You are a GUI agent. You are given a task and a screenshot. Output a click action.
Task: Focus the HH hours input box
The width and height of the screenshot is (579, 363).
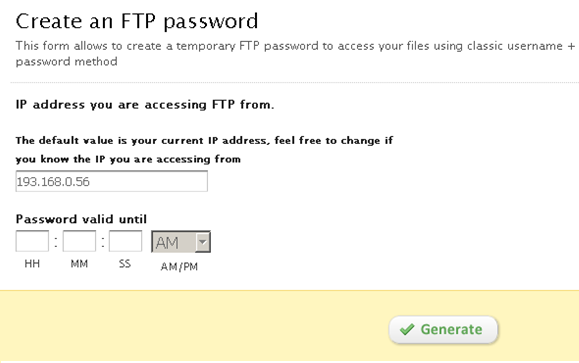coord(32,241)
